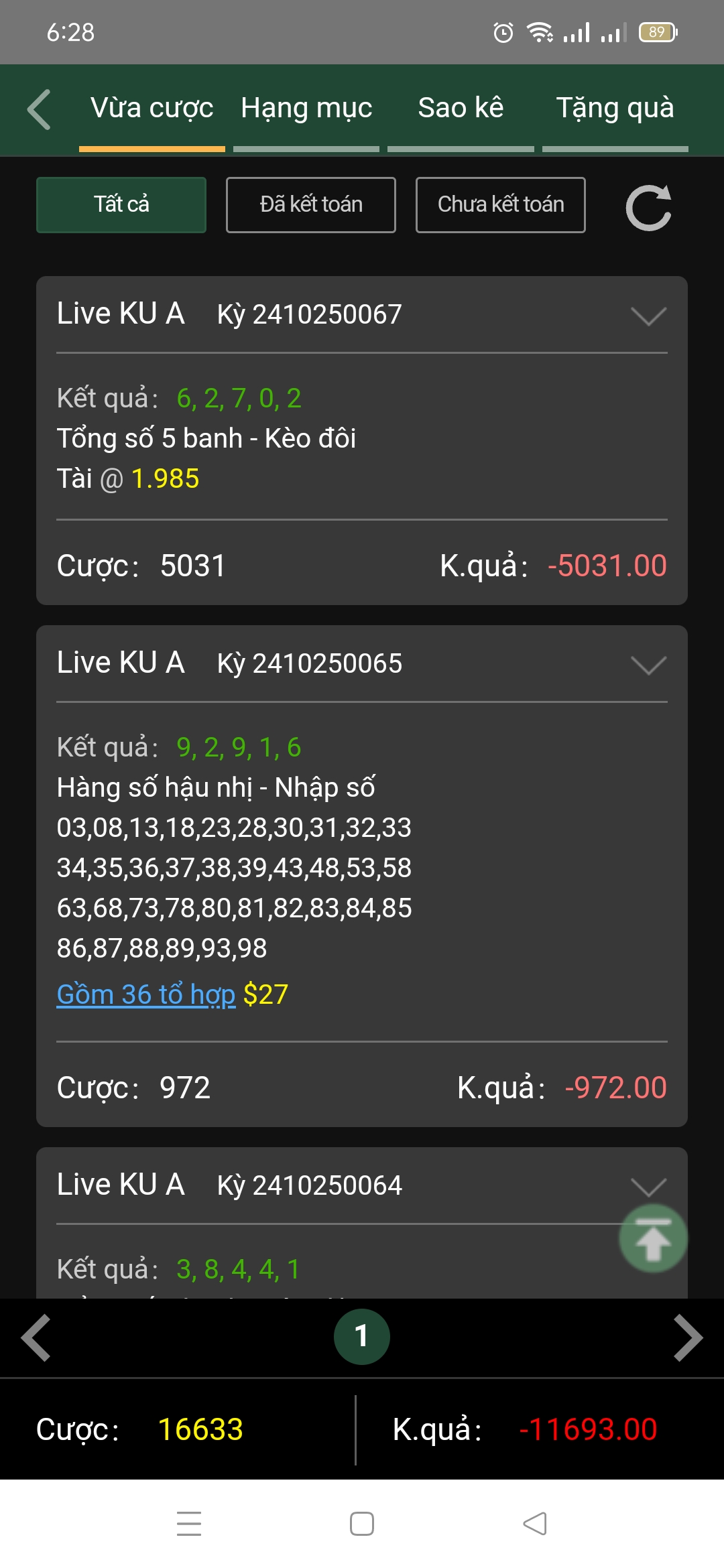
Task: Filter by 'Chưa kết toán' bets
Action: click(x=501, y=205)
